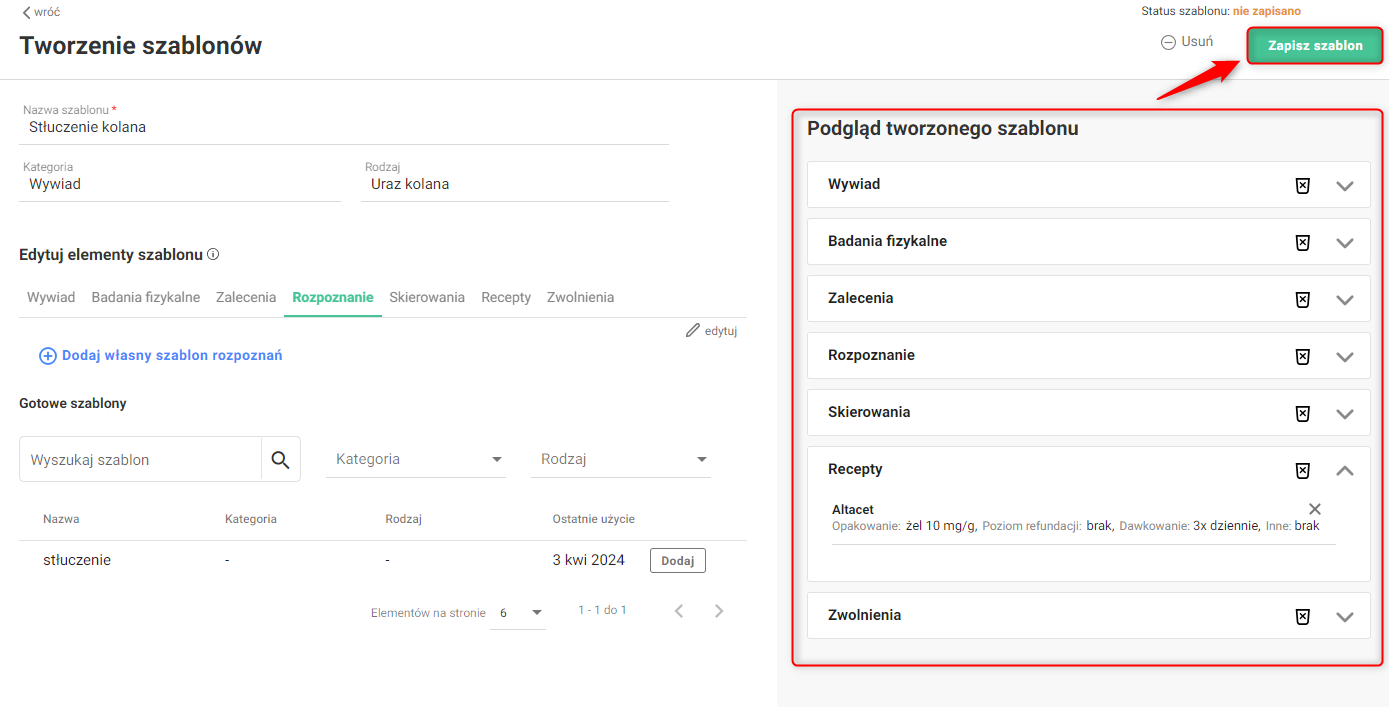Switch to the Skierowania tab
Screen dimensions: 1389x707
point(427,297)
